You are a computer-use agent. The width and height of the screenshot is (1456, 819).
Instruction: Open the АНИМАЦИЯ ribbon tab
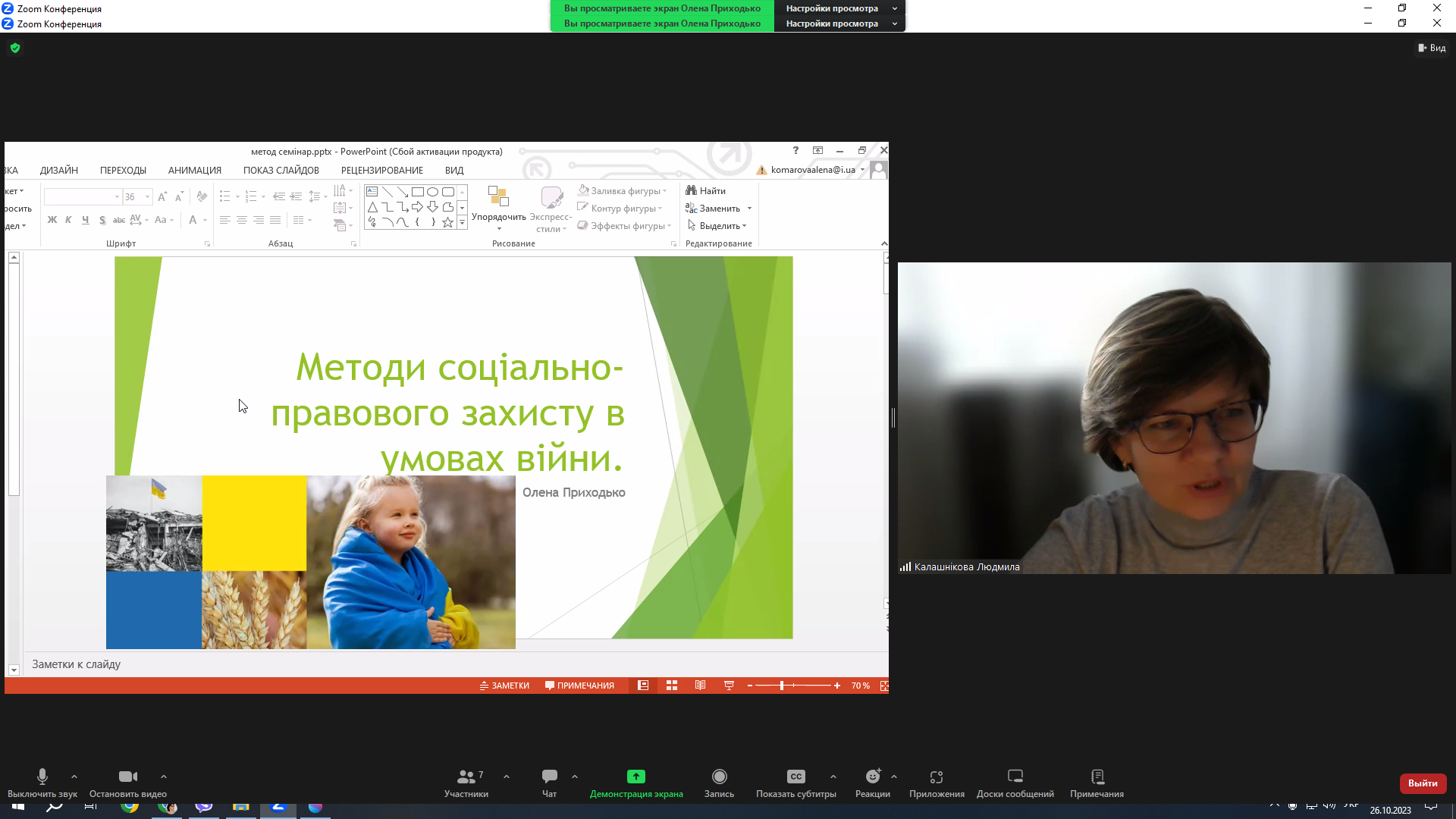tap(195, 171)
